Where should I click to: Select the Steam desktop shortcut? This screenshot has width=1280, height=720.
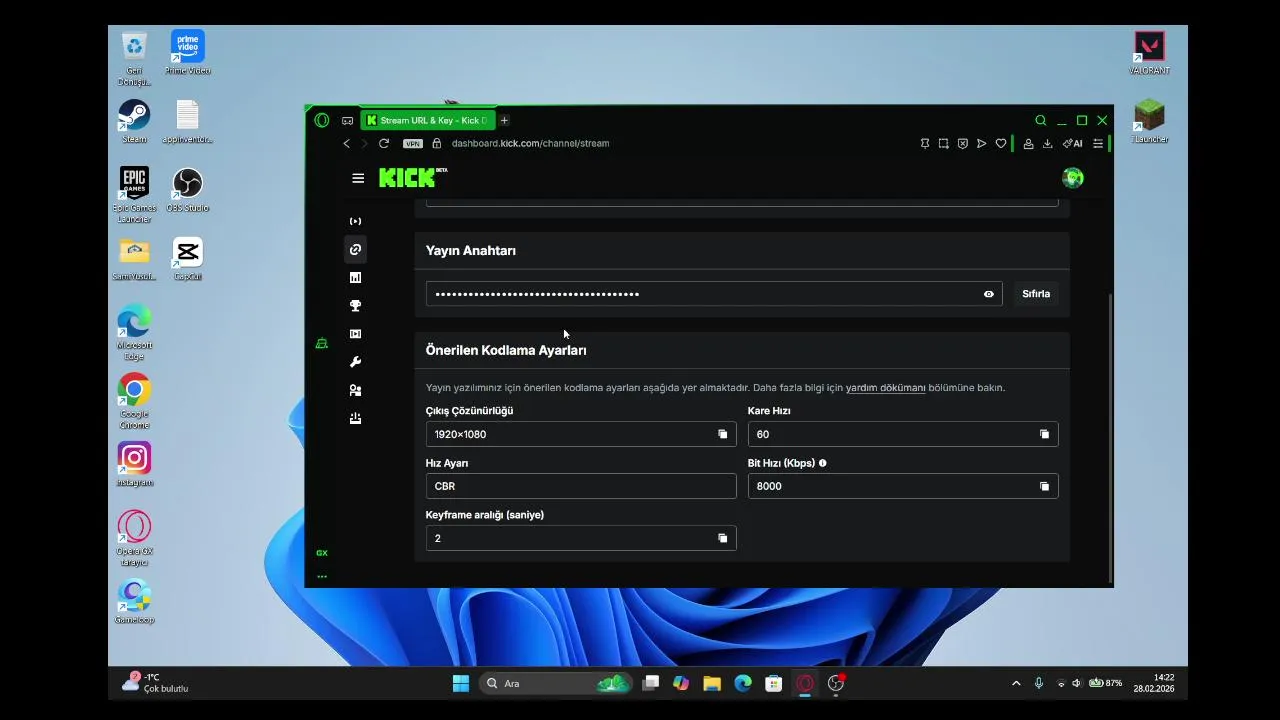(134, 121)
